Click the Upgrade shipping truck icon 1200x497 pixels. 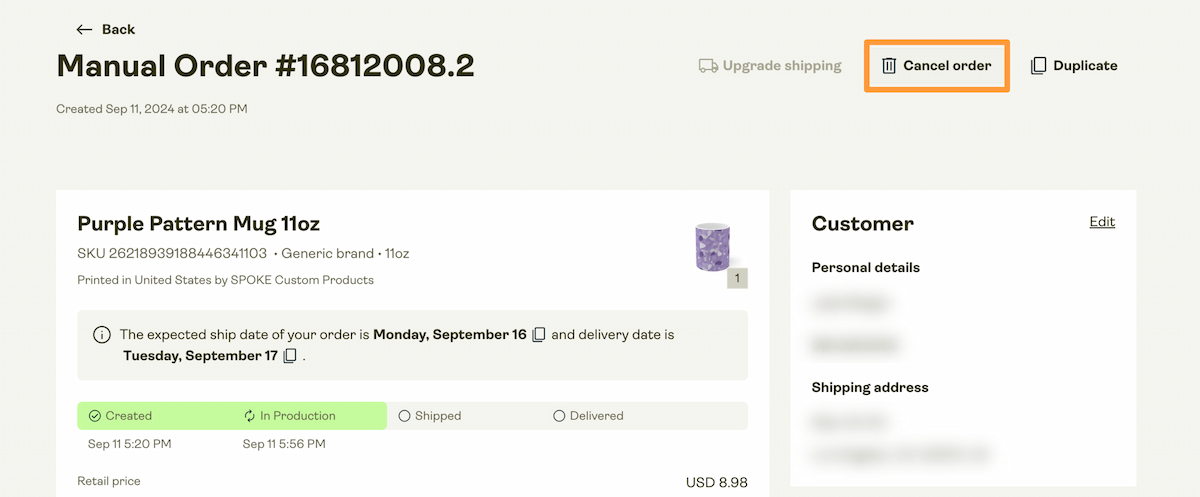coord(708,66)
